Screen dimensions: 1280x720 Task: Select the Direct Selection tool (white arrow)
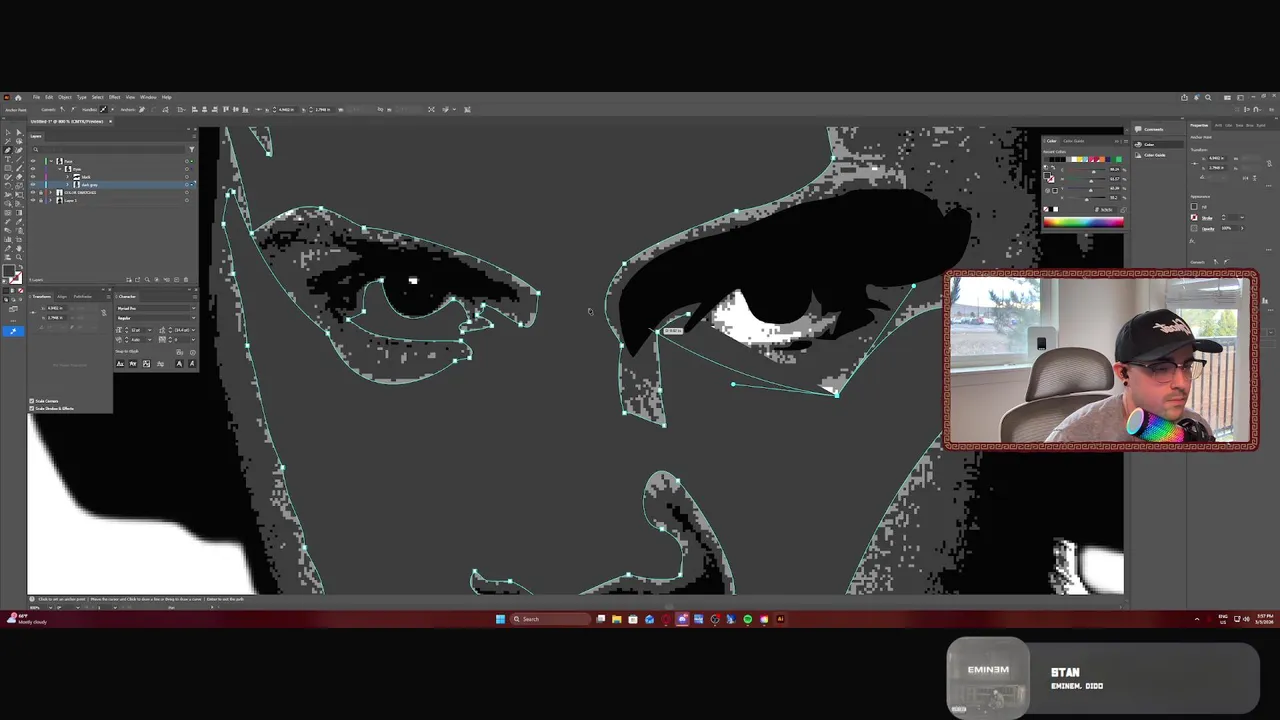pyautogui.click(x=19, y=132)
